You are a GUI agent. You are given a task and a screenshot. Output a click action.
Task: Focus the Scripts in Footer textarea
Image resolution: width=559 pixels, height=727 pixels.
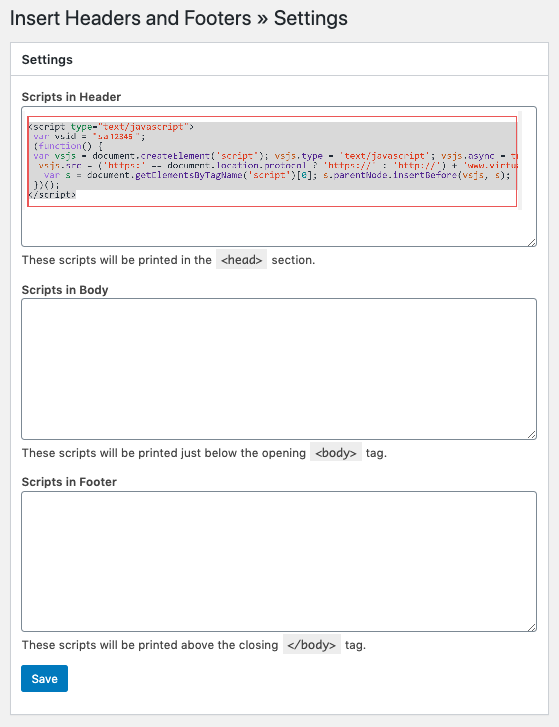point(279,561)
